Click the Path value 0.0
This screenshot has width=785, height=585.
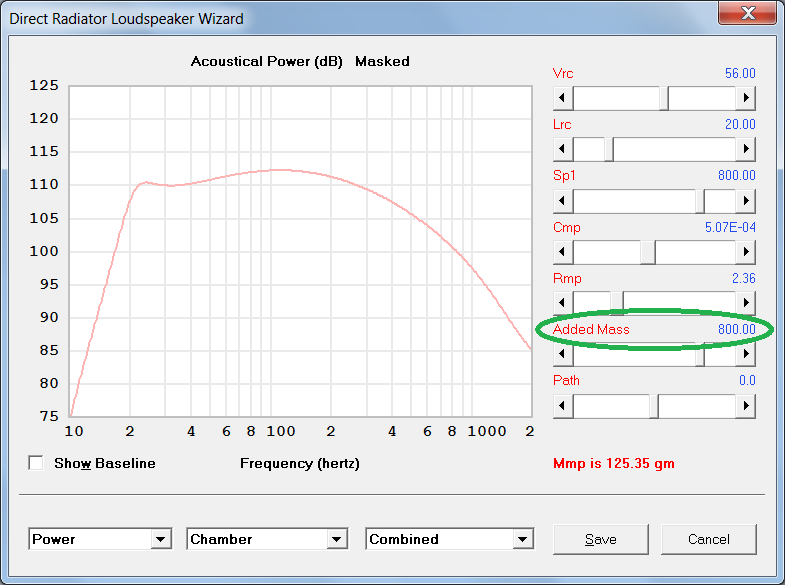747,380
